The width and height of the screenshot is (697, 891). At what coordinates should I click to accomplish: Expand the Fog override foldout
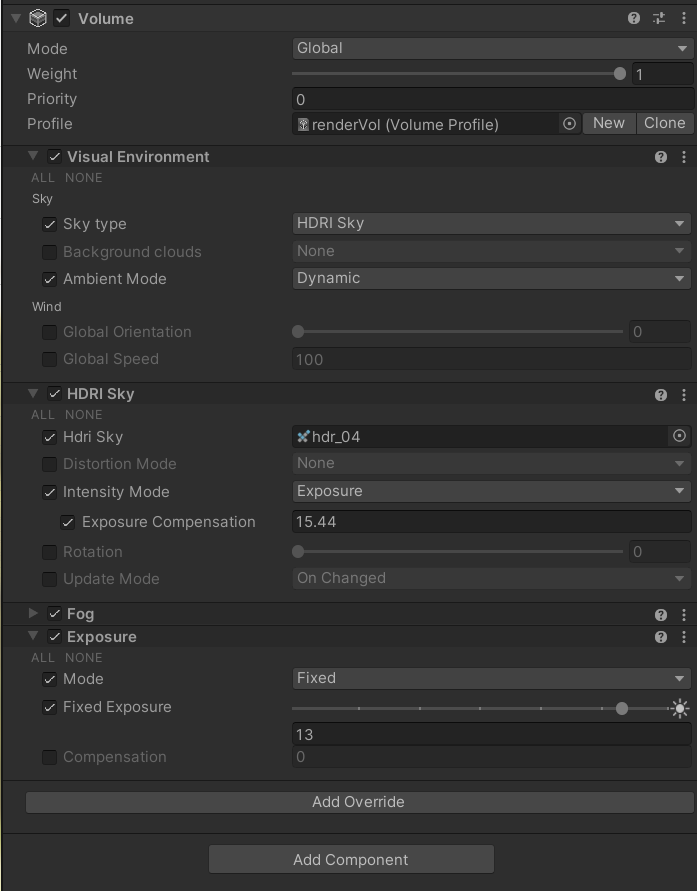tap(31, 614)
